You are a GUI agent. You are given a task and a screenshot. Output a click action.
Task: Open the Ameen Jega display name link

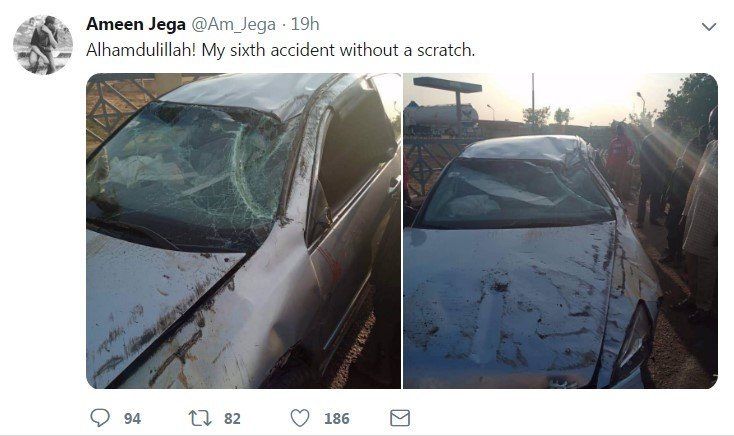click(x=136, y=24)
